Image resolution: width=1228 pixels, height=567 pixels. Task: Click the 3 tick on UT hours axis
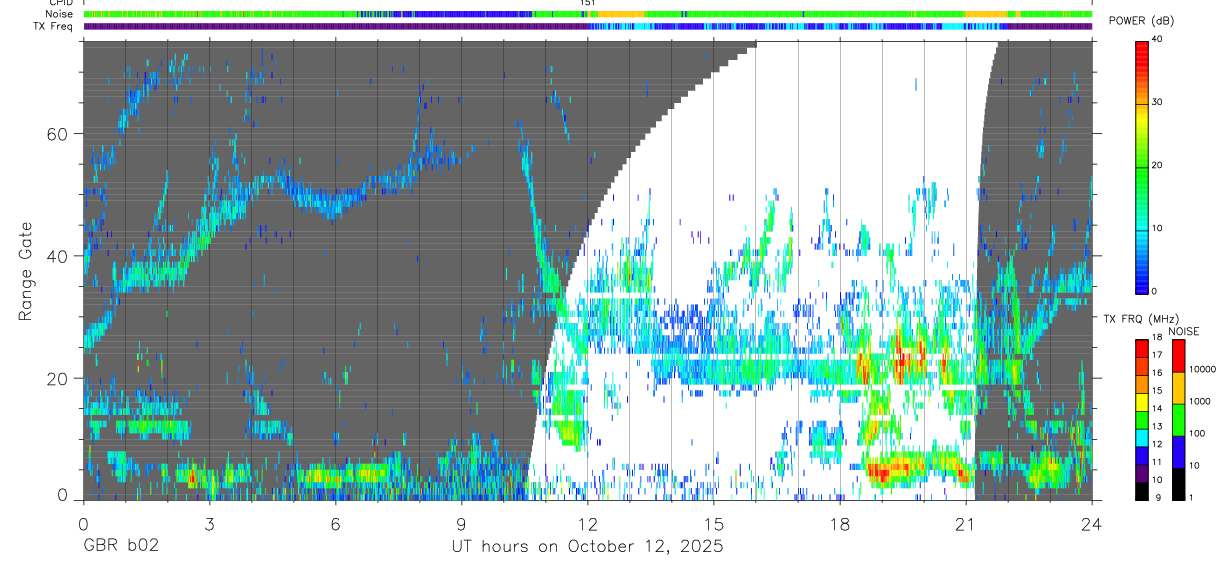pos(209,523)
